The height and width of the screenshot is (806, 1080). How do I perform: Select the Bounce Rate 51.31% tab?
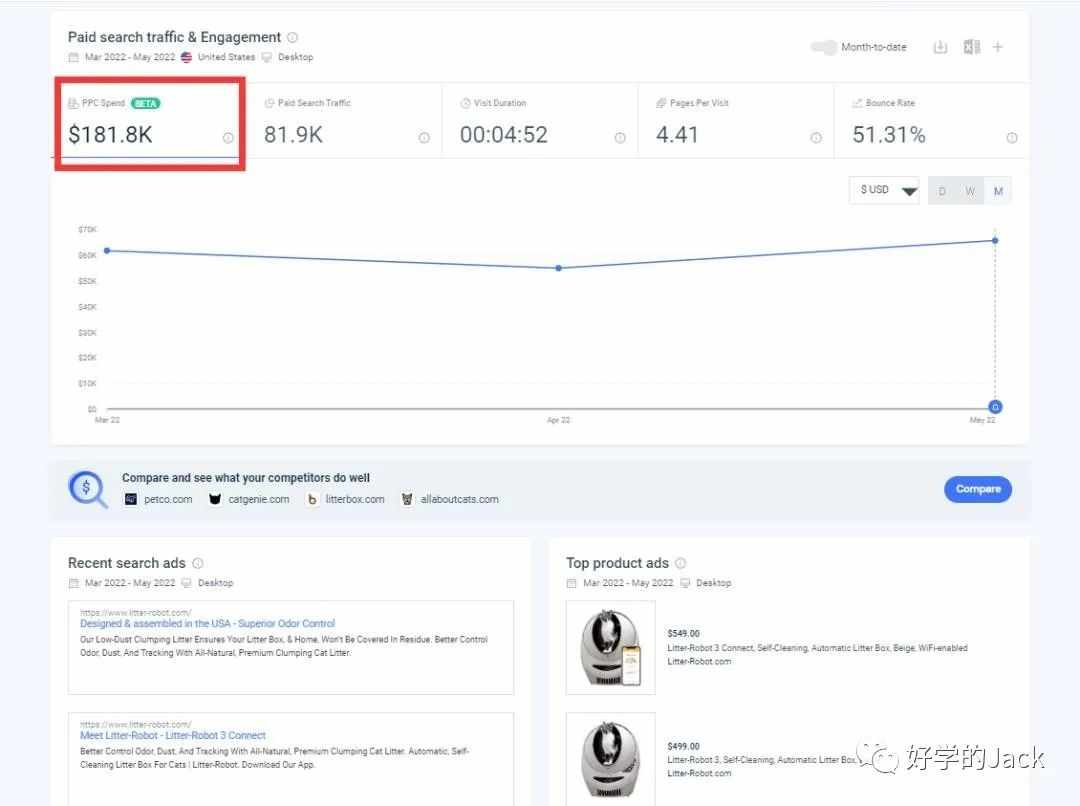pyautogui.click(x=932, y=121)
